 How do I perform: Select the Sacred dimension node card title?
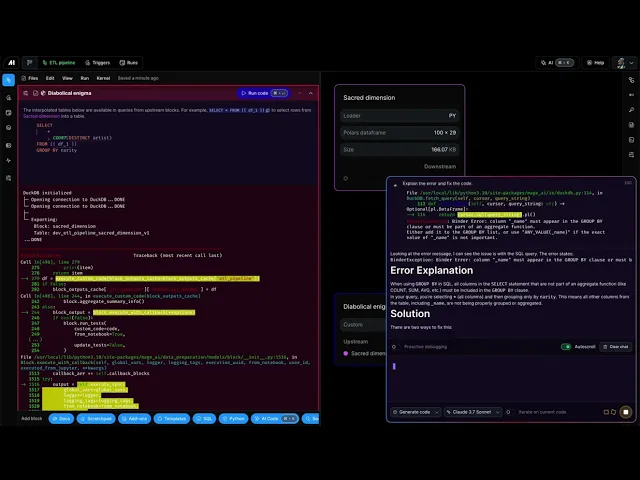pos(369,98)
